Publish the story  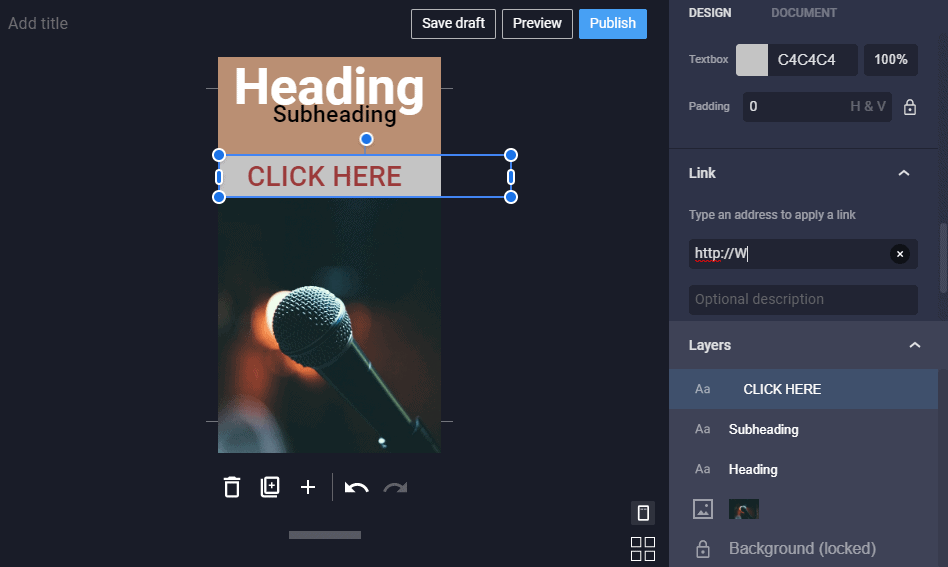pyautogui.click(x=612, y=24)
